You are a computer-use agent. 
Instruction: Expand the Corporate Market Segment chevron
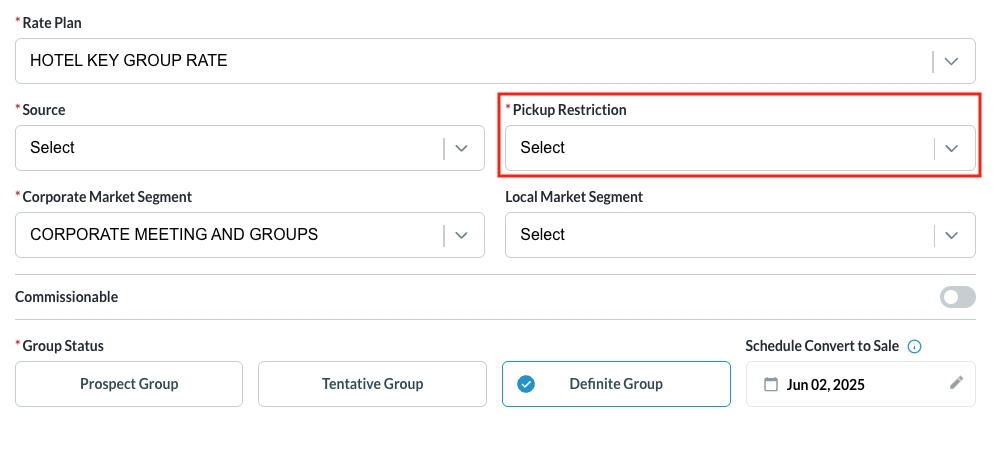(461, 235)
